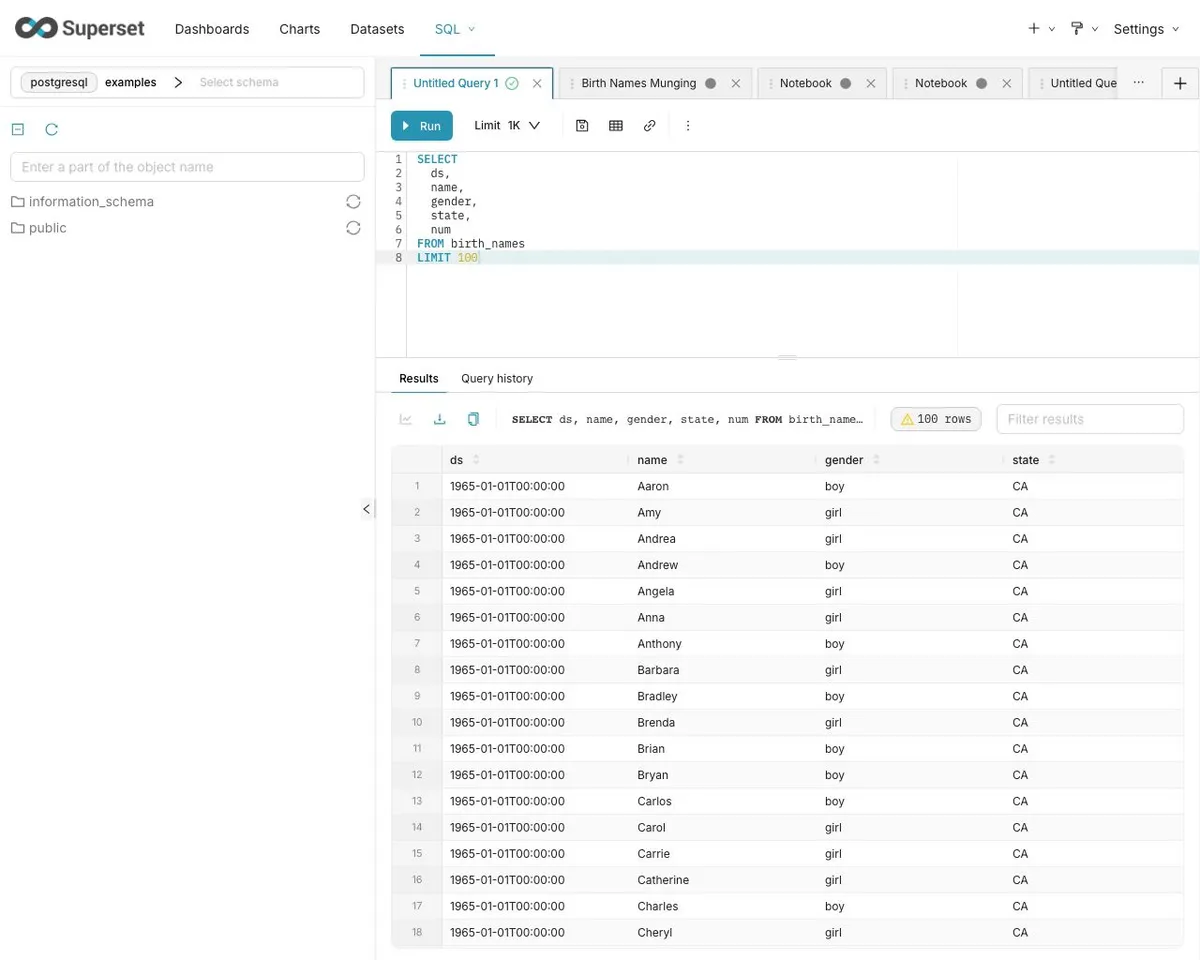Click the SQL statement preview in Results
This screenshot has width=1200, height=960.
point(687,419)
